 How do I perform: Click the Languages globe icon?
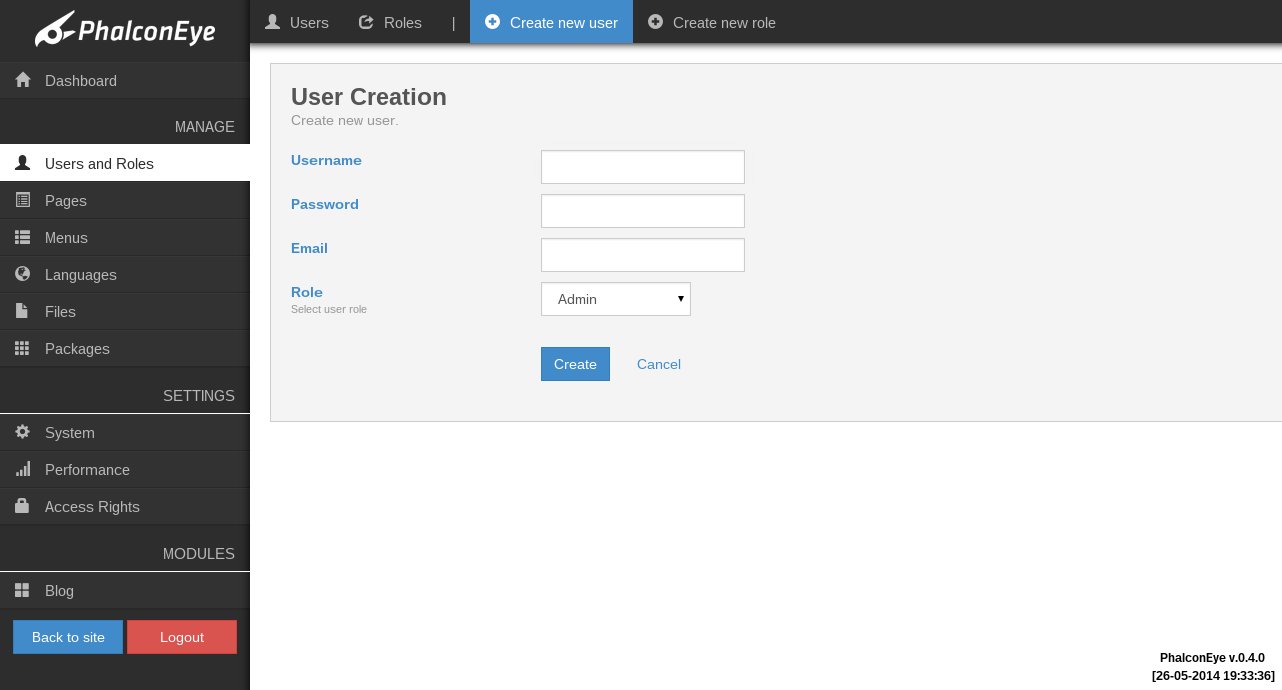coord(23,274)
